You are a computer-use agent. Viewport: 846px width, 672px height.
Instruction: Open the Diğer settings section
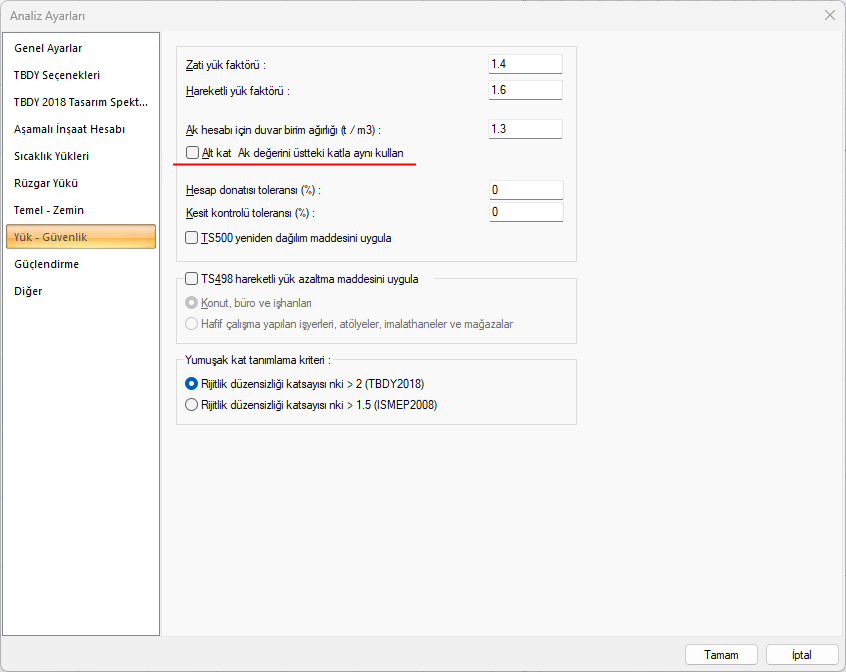[x=28, y=291]
